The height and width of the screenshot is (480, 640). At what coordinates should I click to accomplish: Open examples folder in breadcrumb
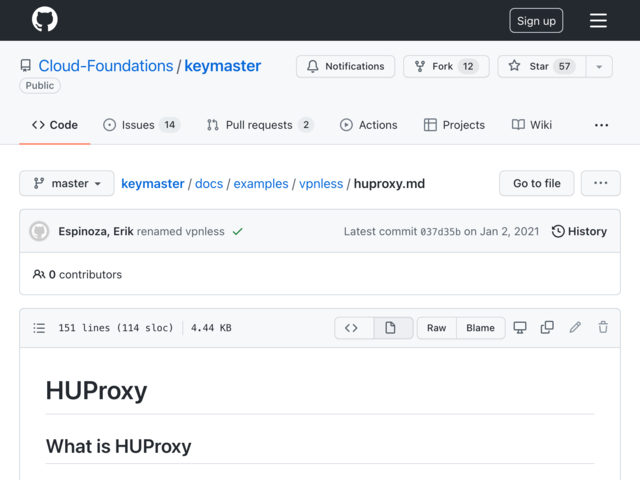[261, 184]
